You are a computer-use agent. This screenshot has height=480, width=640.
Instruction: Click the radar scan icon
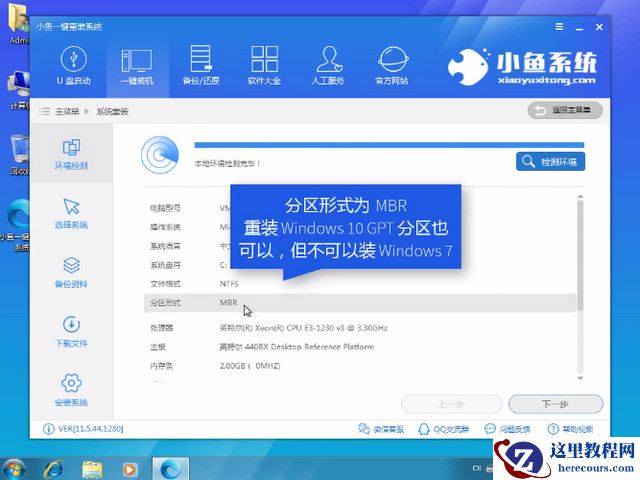coord(160,155)
